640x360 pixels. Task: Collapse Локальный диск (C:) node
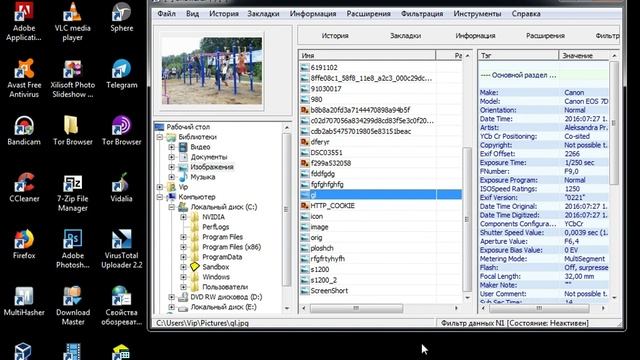tap(171, 207)
